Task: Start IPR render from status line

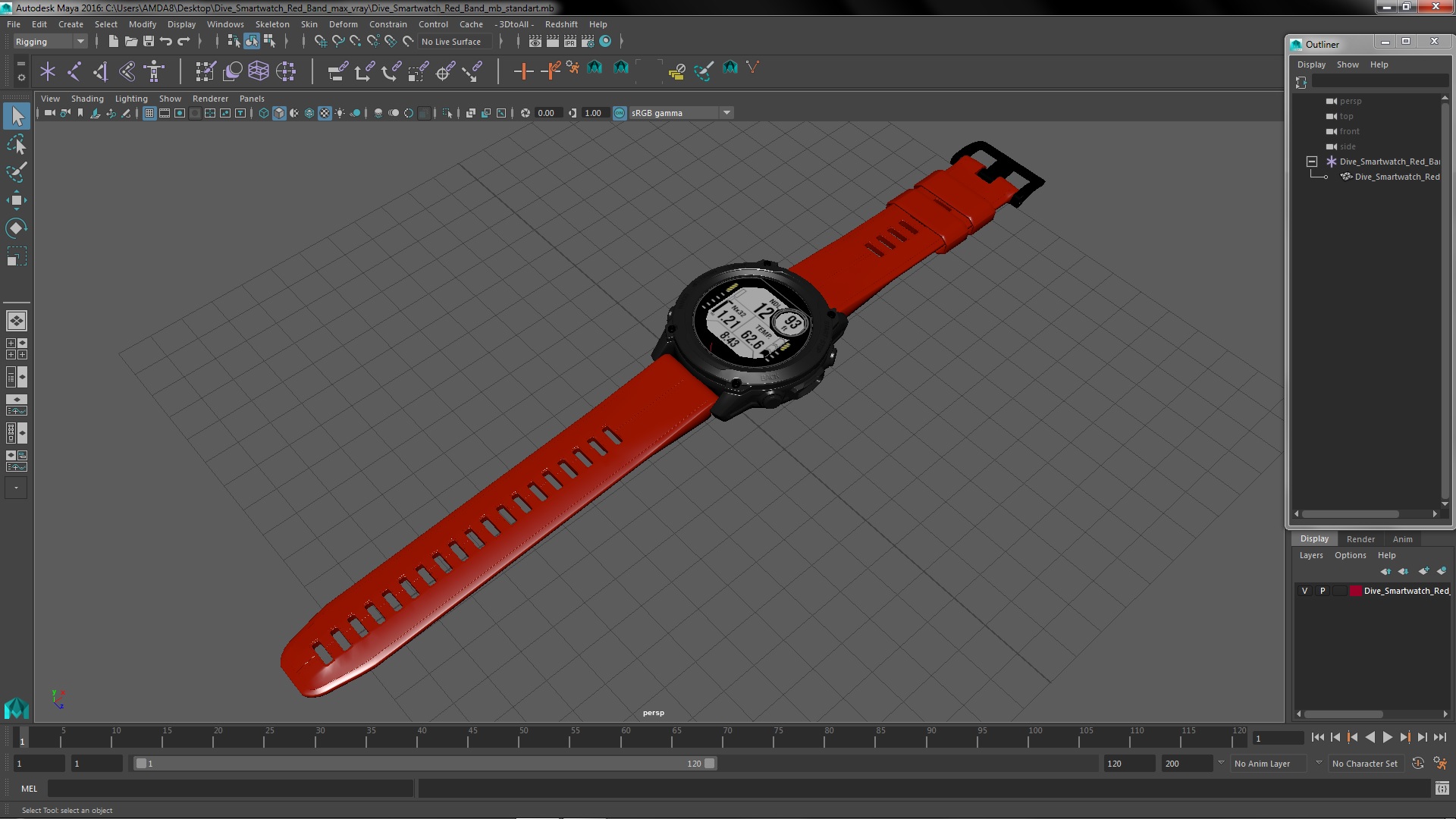Action: pyautogui.click(x=570, y=42)
